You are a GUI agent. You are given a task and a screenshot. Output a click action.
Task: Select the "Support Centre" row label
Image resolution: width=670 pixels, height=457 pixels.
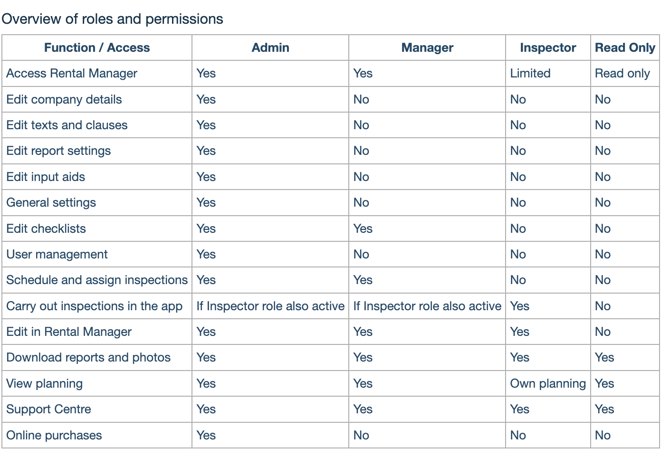49,409
